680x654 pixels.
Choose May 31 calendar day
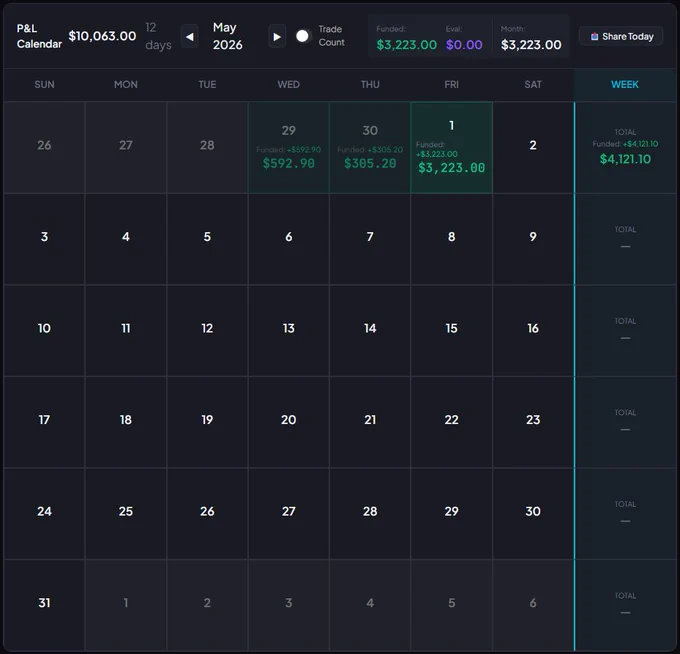click(44, 605)
